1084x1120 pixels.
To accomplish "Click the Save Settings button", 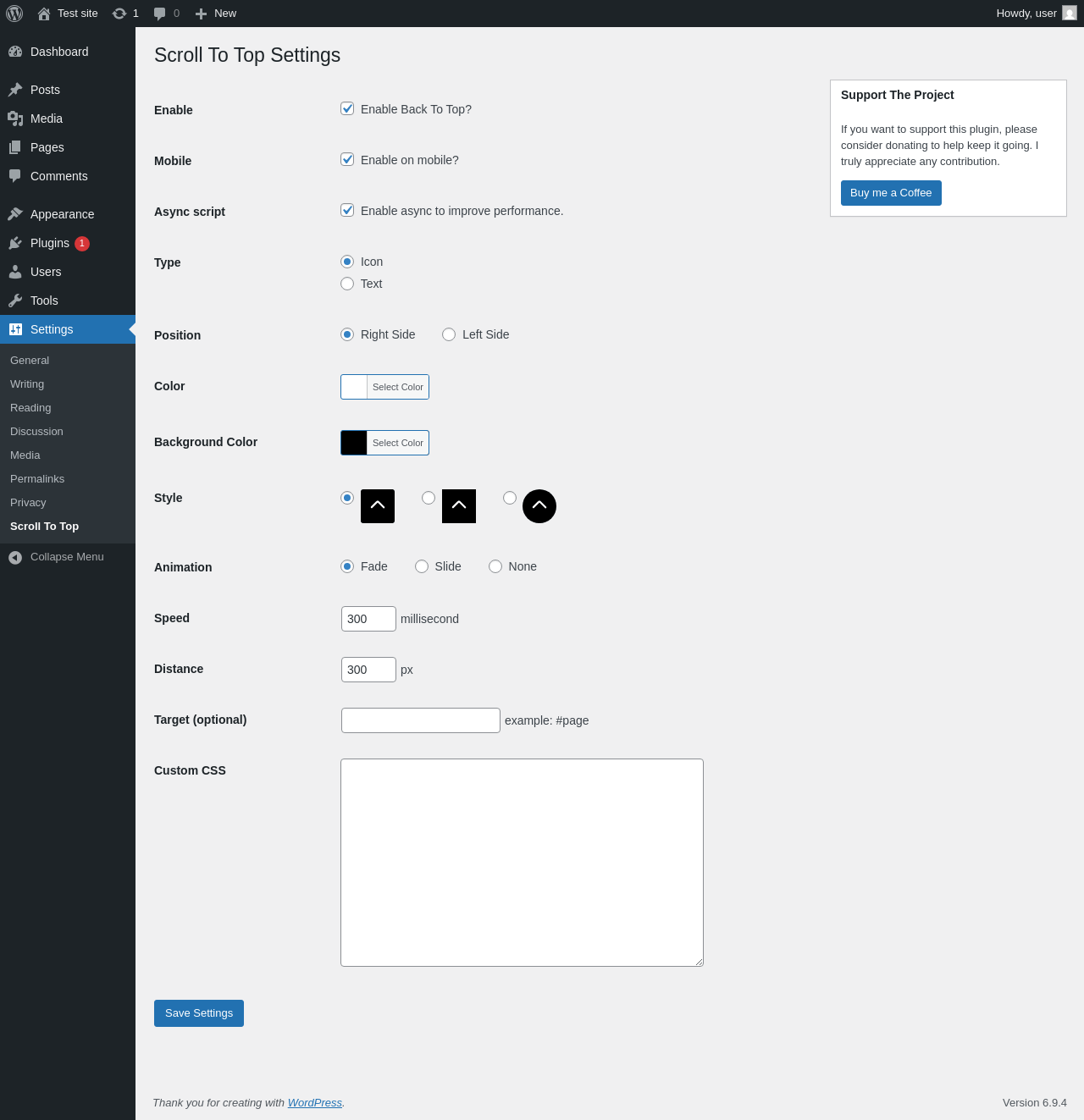I will point(199,1013).
